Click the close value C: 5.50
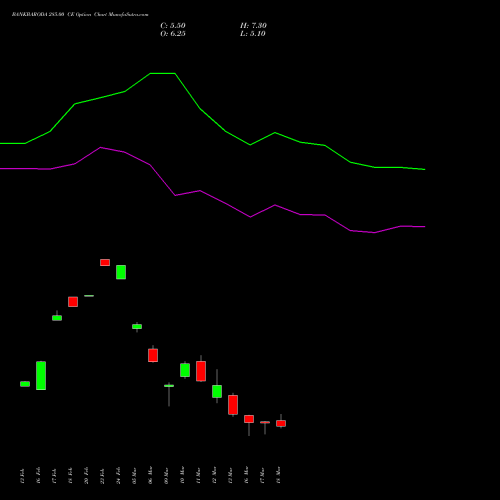The image size is (500, 500). click(x=173, y=26)
